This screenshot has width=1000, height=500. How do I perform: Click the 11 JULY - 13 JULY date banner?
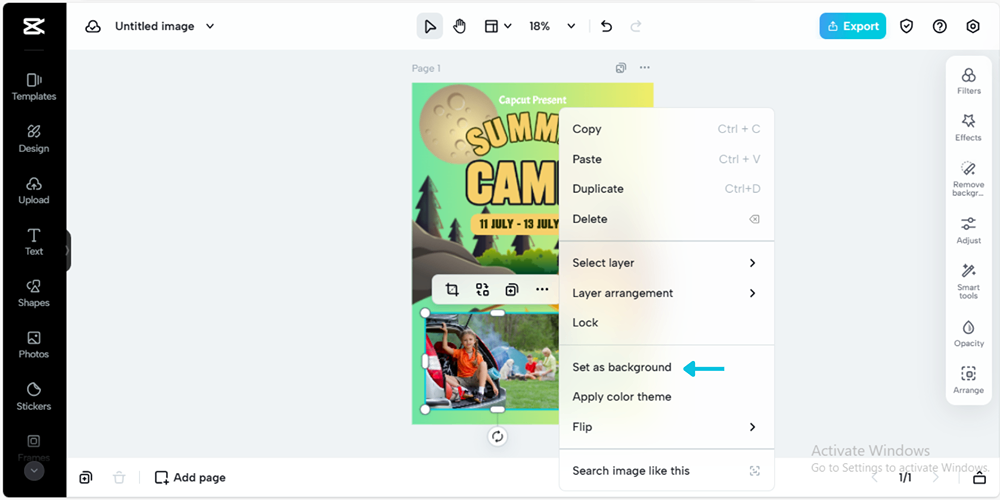(515, 224)
